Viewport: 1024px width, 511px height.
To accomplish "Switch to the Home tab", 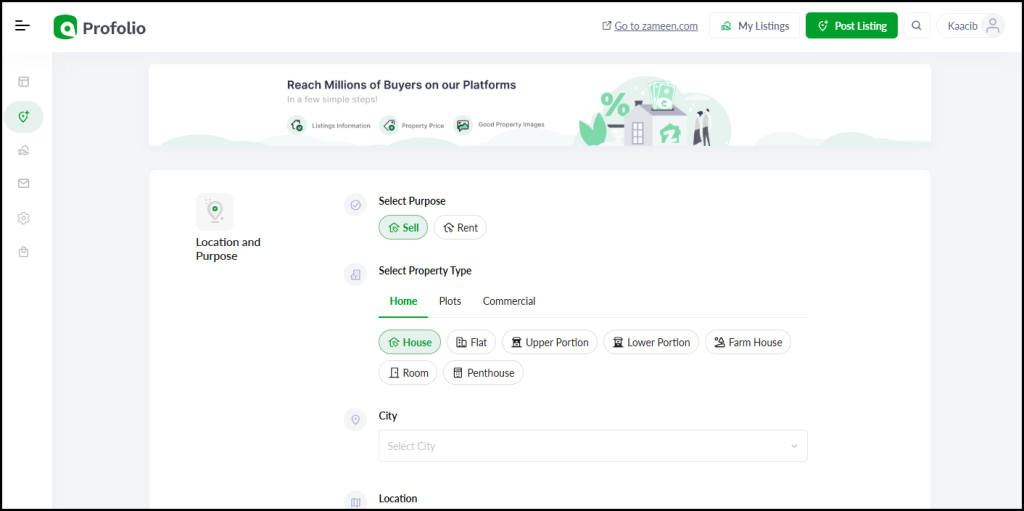I will click(404, 301).
